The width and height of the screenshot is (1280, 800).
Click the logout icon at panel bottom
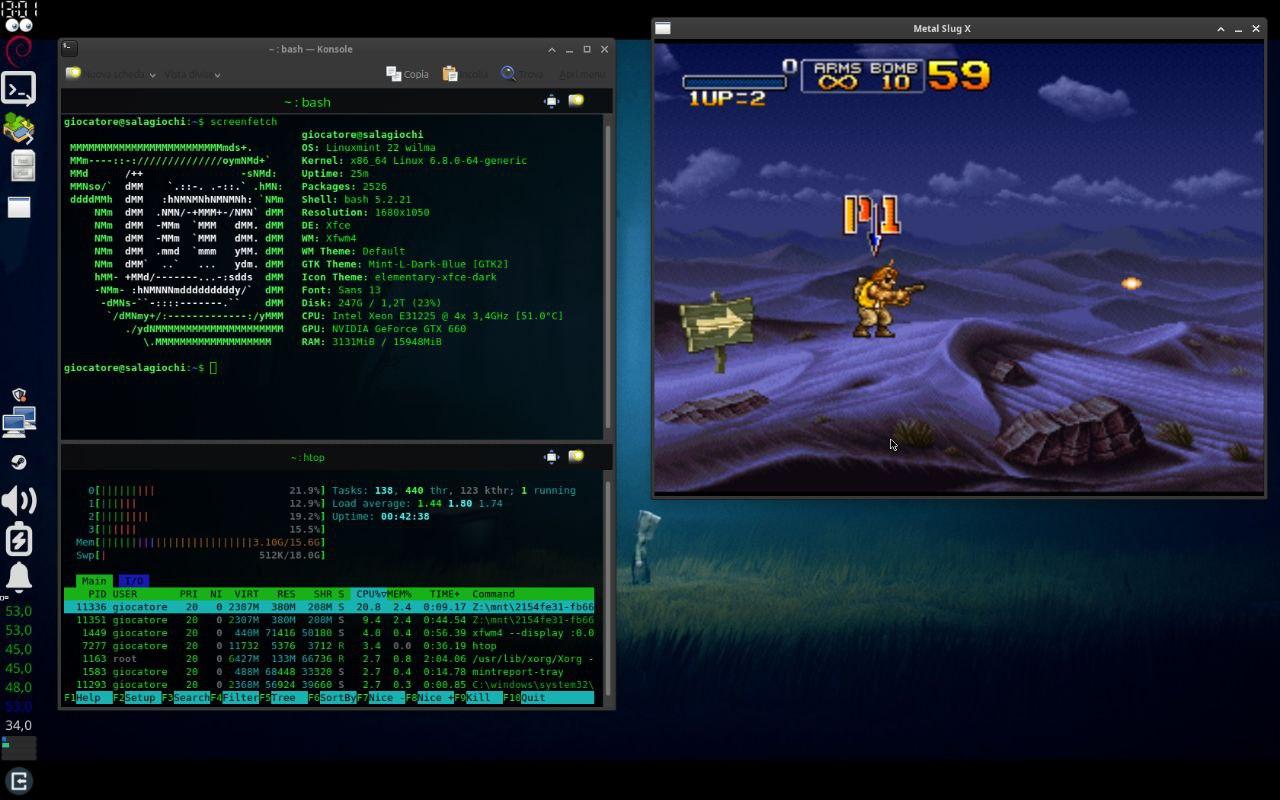[x=19, y=781]
